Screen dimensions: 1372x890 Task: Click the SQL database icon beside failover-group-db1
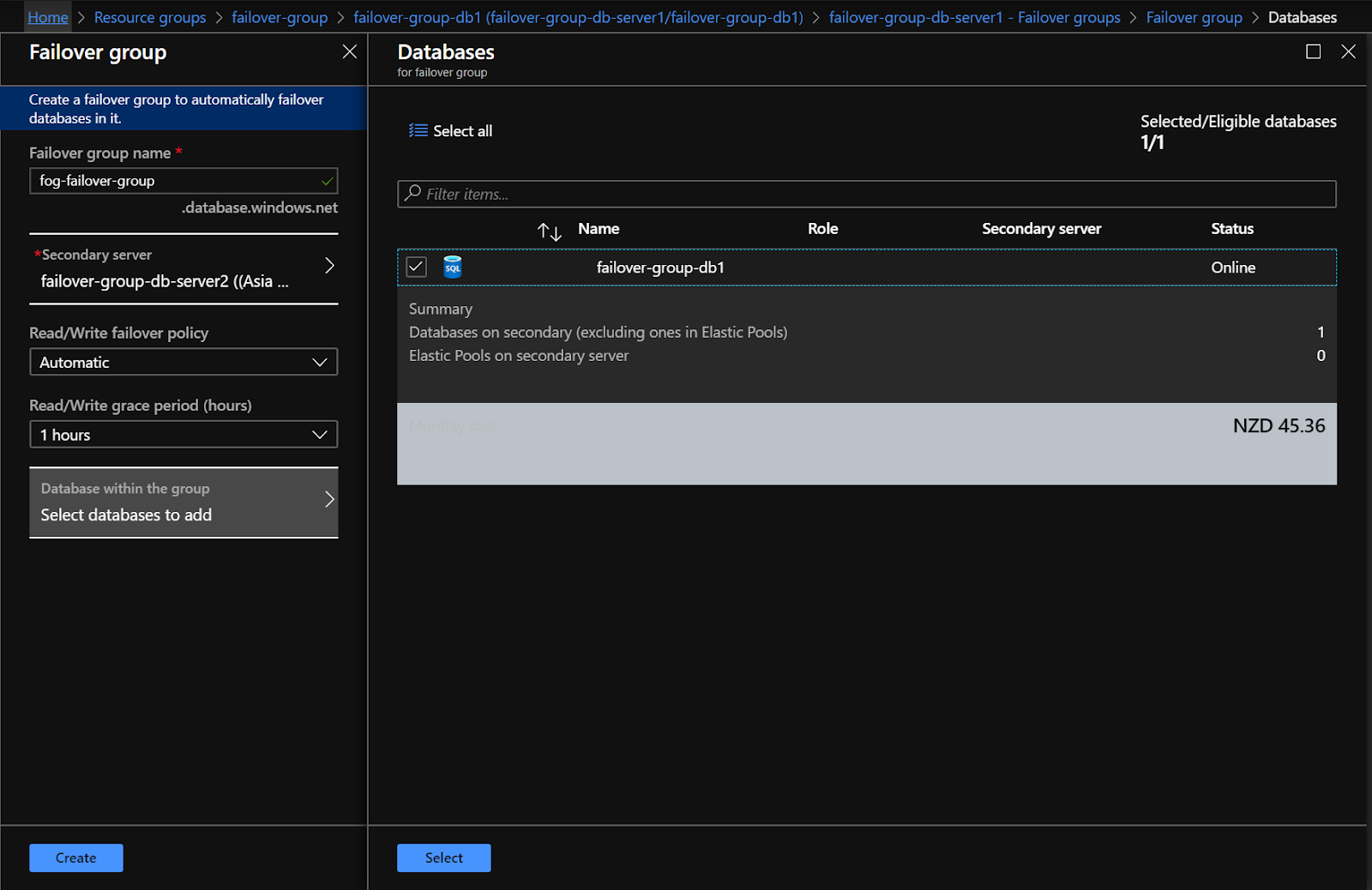point(452,267)
